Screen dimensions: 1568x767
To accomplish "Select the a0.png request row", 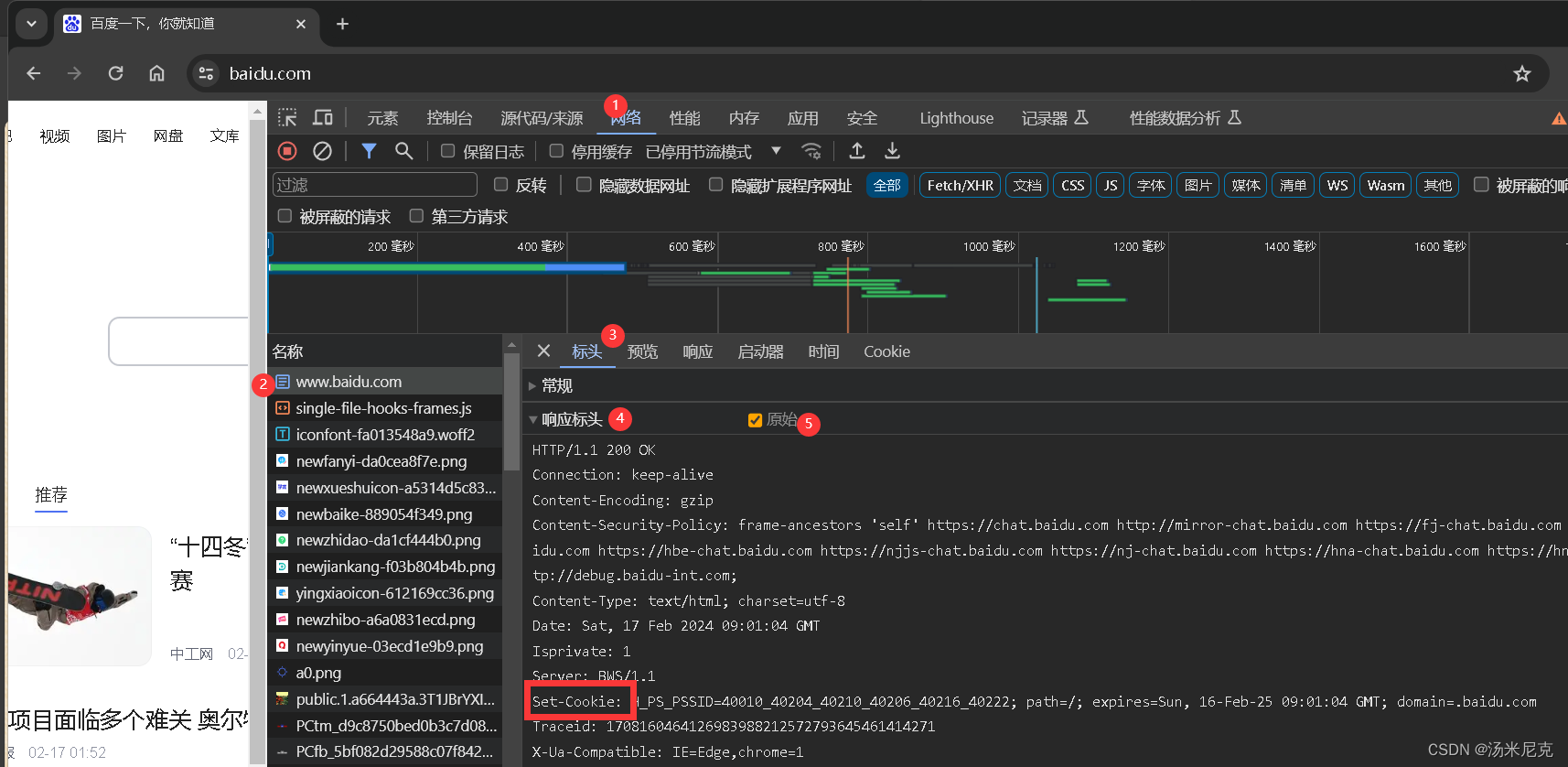I will coord(385,673).
